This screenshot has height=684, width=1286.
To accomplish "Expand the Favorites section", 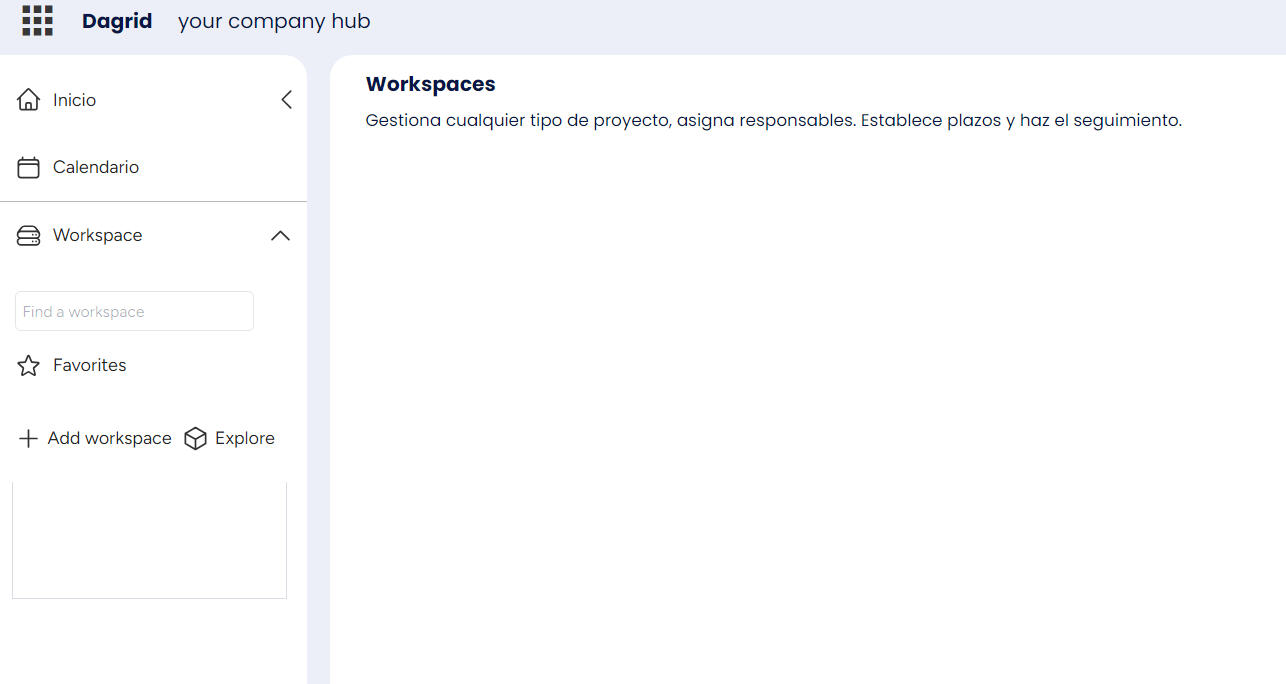I will (x=89, y=365).
